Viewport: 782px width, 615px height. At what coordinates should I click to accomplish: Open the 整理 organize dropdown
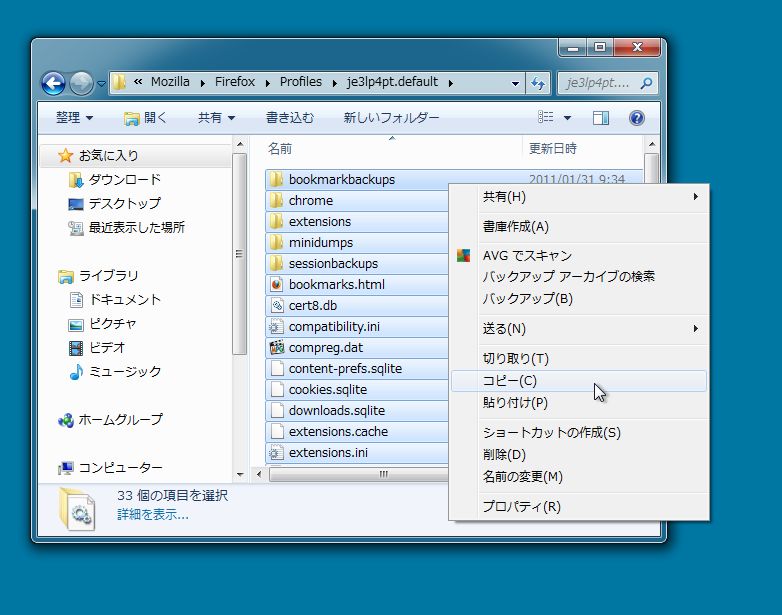pos(74,118)
